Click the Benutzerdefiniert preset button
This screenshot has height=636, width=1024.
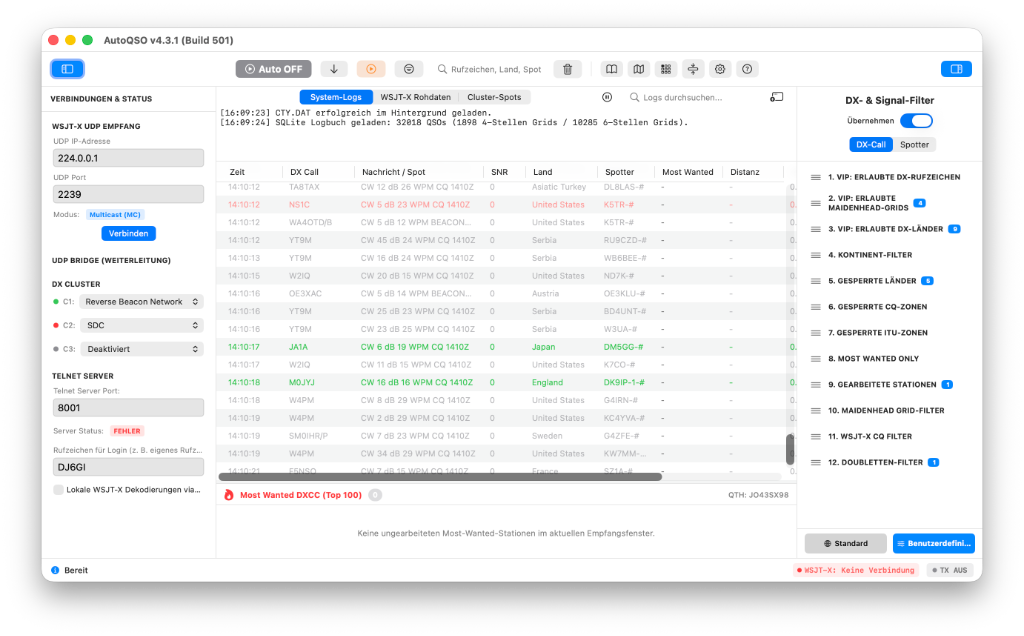click(x=933, y=543)
